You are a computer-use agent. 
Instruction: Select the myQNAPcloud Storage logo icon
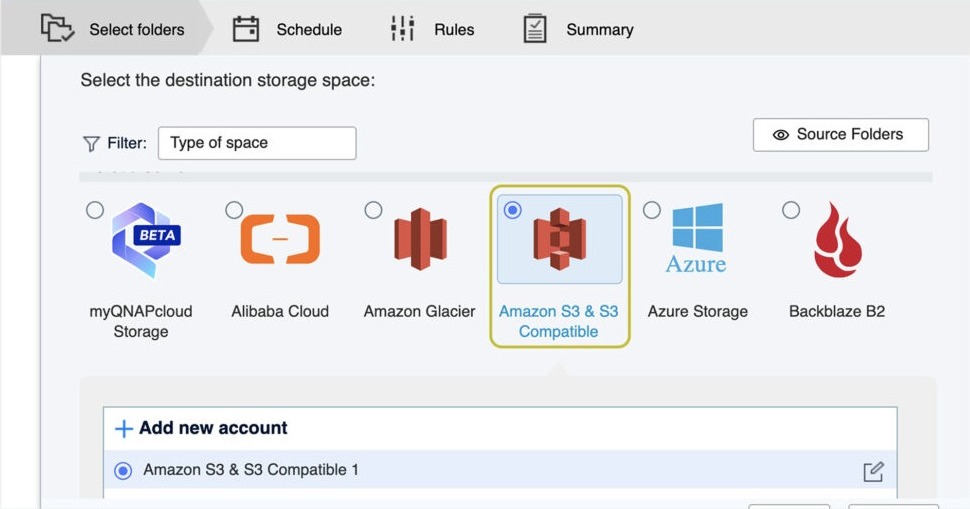click(147, 240)
